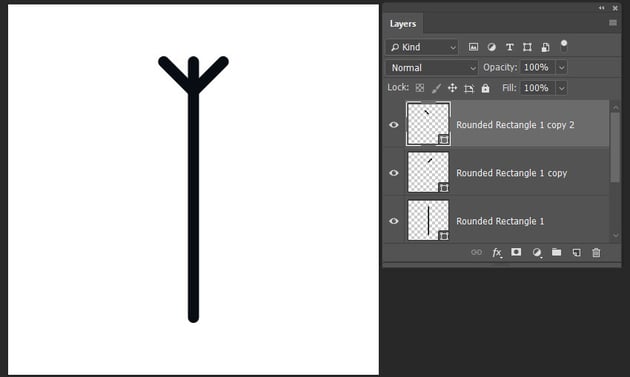The image size is (630, 377).
Task: Create new group folder icon
Action: (556, 252)
